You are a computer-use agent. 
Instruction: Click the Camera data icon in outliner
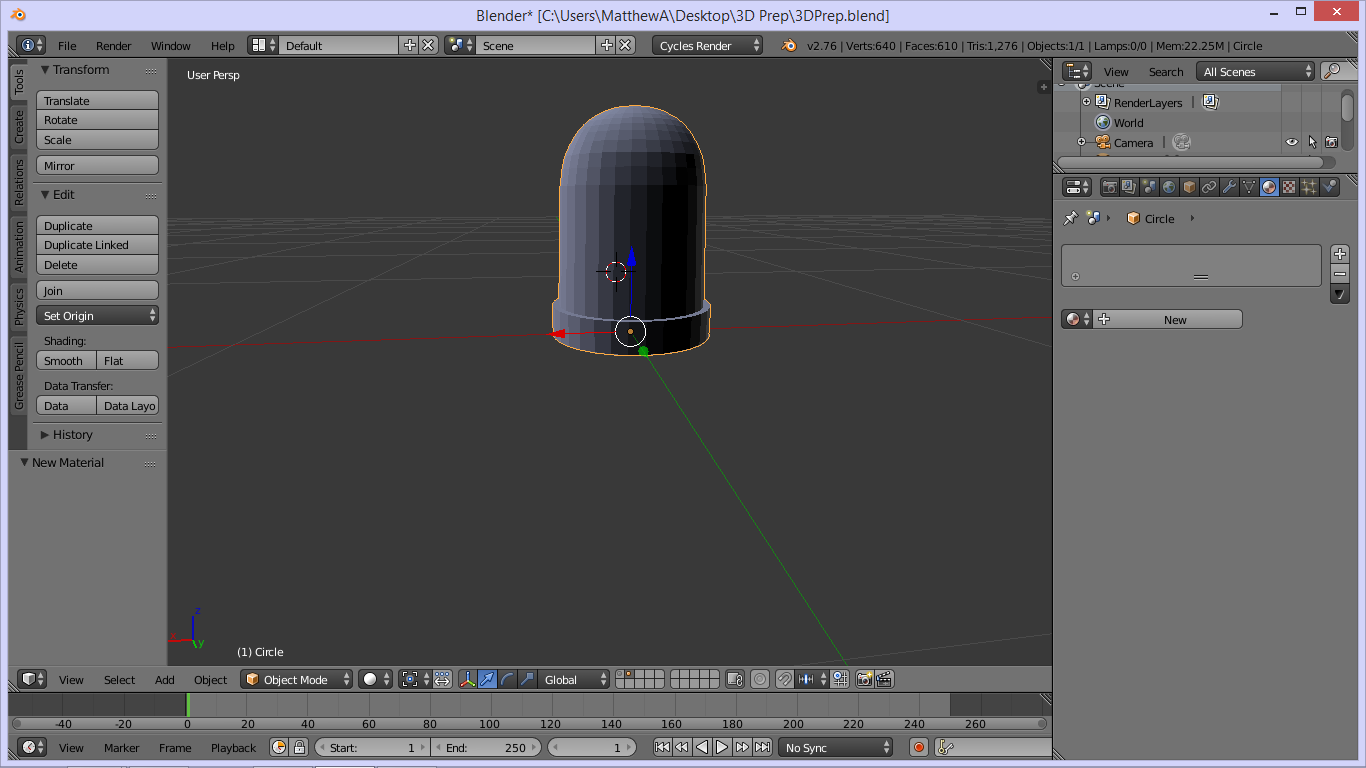pos(1181,143)
